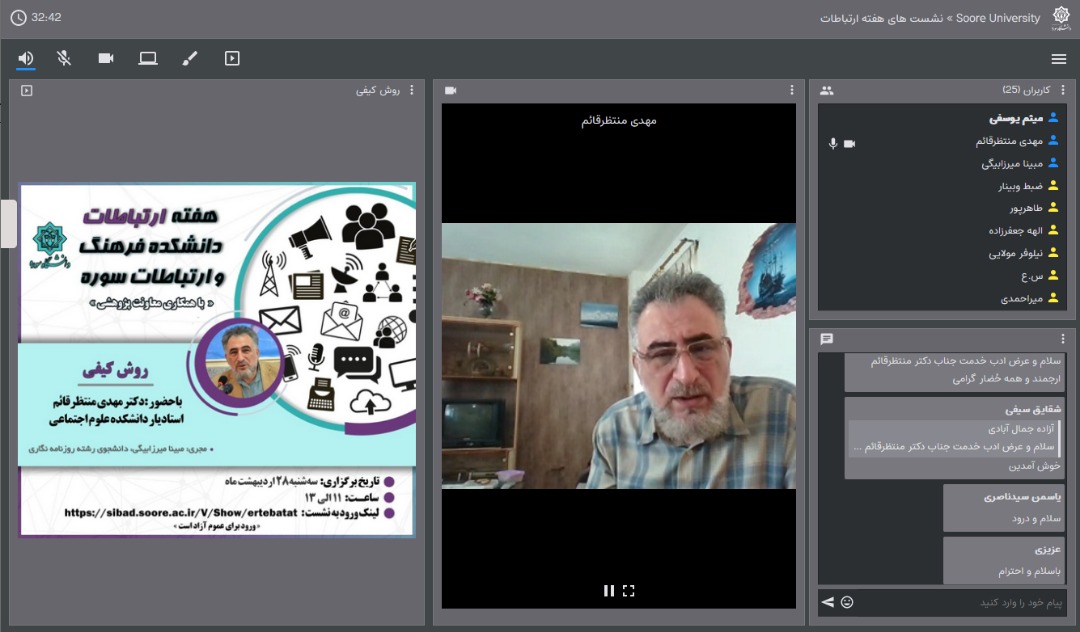Click the presentation panel play-box icon

pyautogui.click(x=27, y=90)
